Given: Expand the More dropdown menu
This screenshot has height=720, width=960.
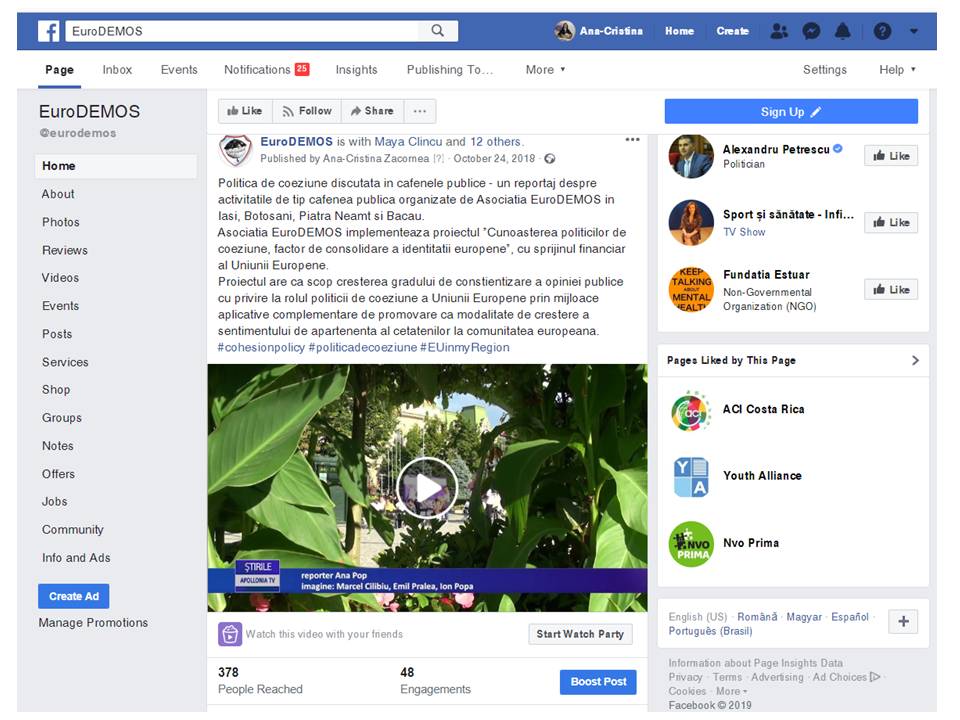Looking at the screenshot, I should pos(546,70).
